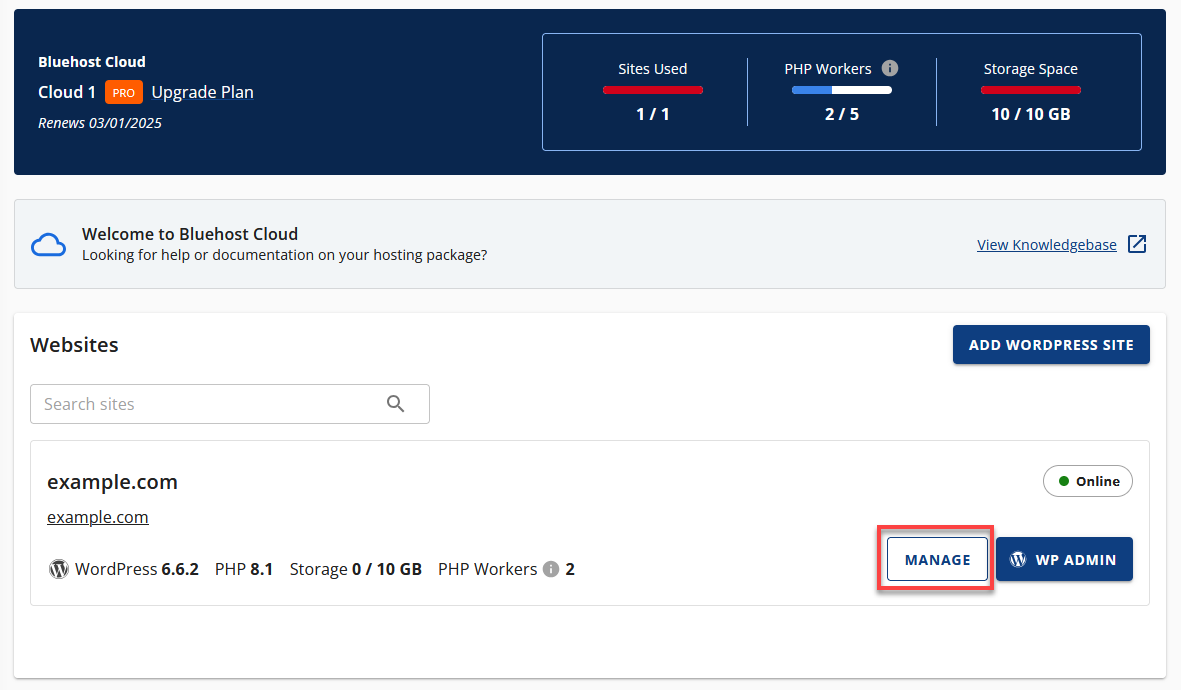
Task: Focus the Search sites input field
Action: point(230,404)
